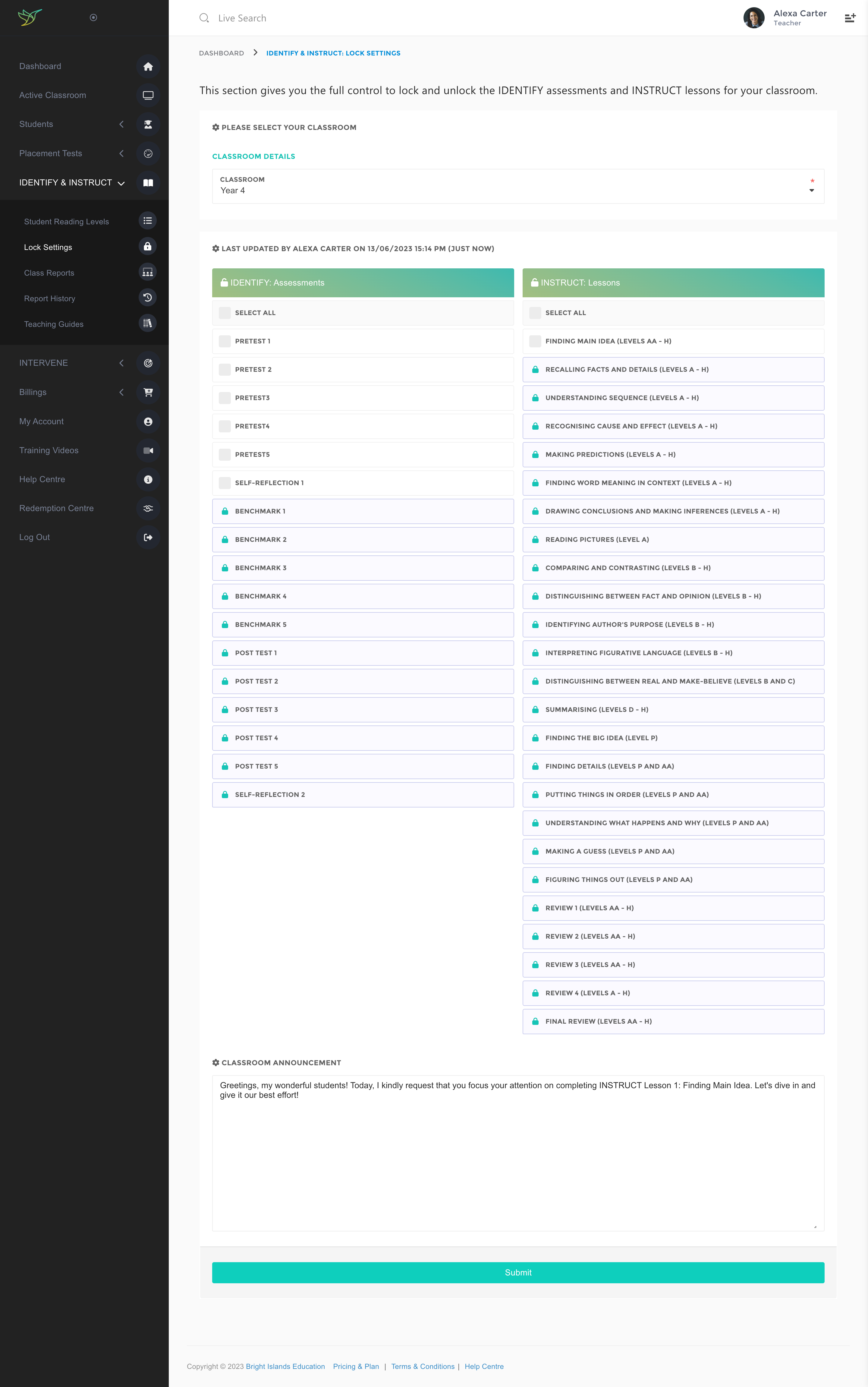This screenshot has height=1387, width=868.
Task: Click inside the classroom announcement text area
Action: (x=517, y=1149)
